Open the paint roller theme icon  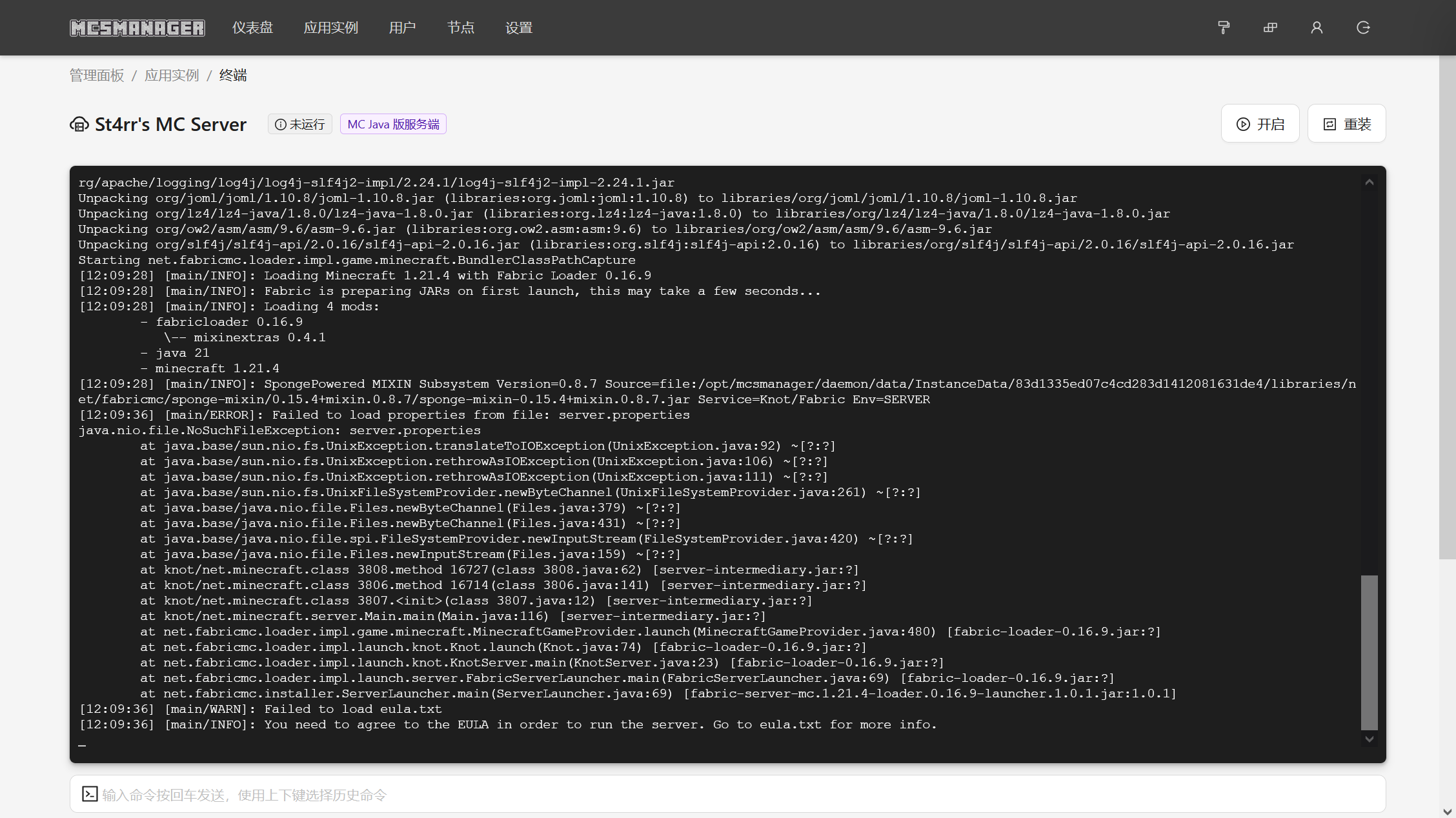(x=1224, y=28)
